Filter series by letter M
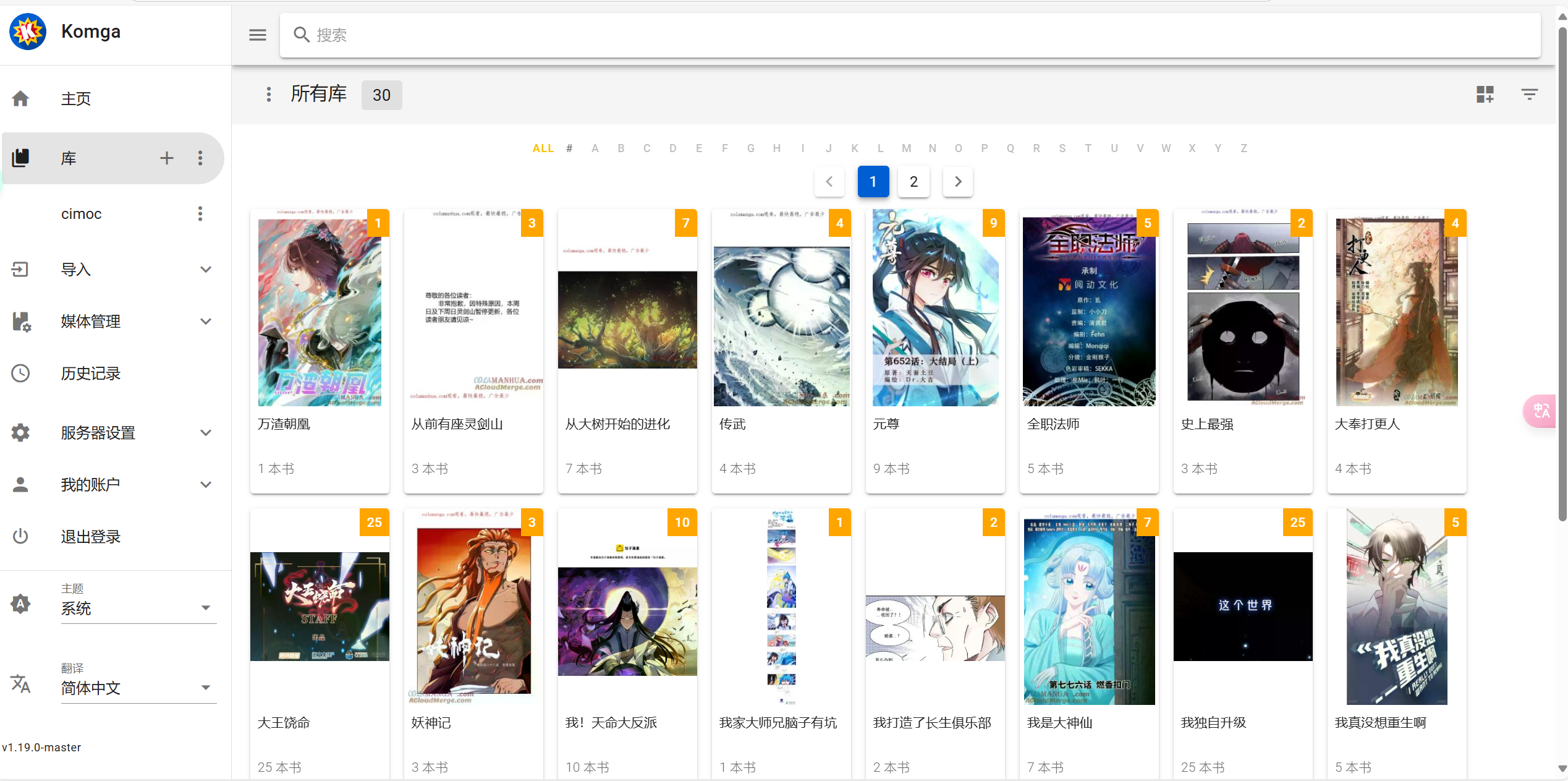1568x781 pixels. (x=906, y=148)
